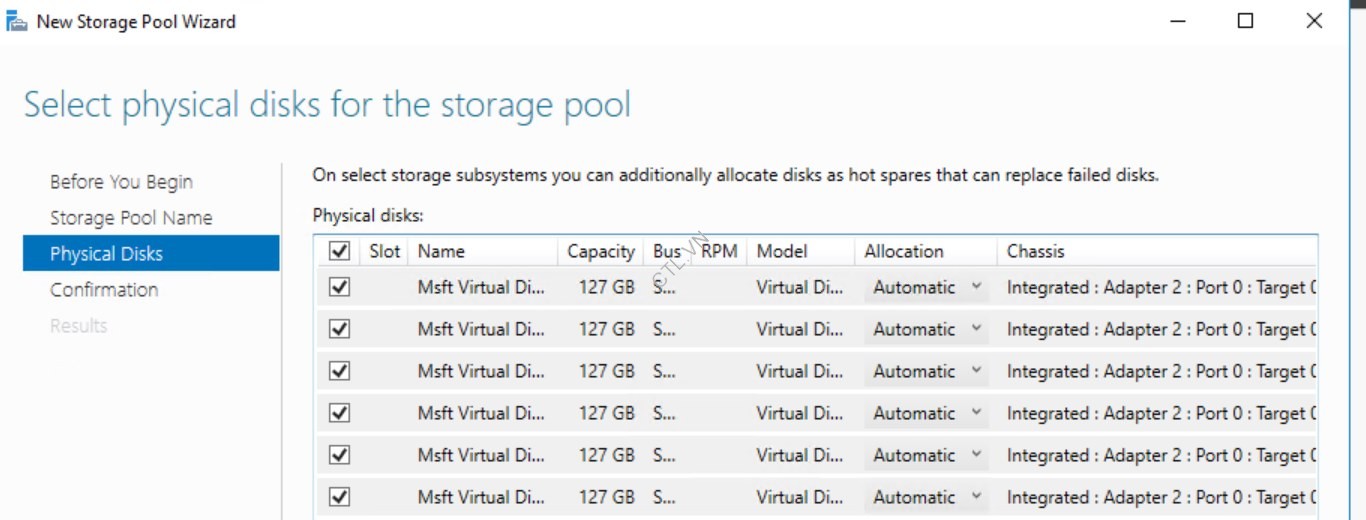The image size is (1366, 520).
Task: Open the Allocation dropdown in the fourth disk row
Action: tap(927, 413)
